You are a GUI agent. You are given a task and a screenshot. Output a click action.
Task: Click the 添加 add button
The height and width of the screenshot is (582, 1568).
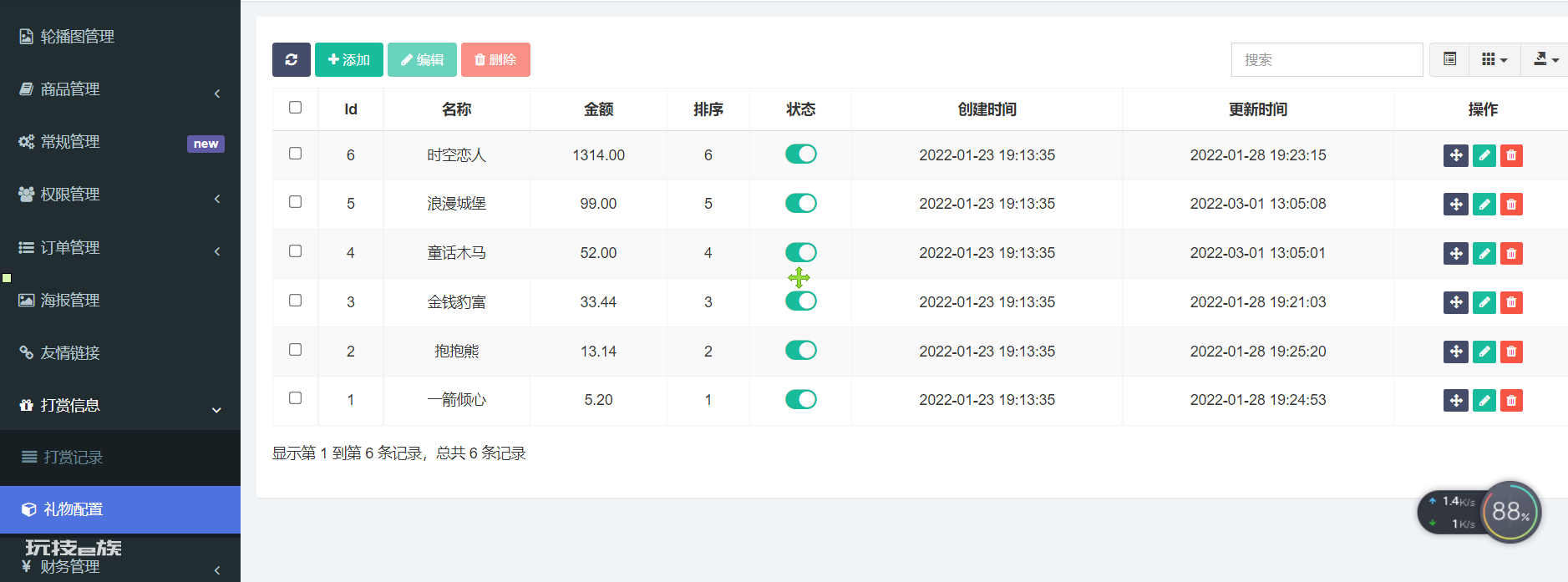(349, 59)
